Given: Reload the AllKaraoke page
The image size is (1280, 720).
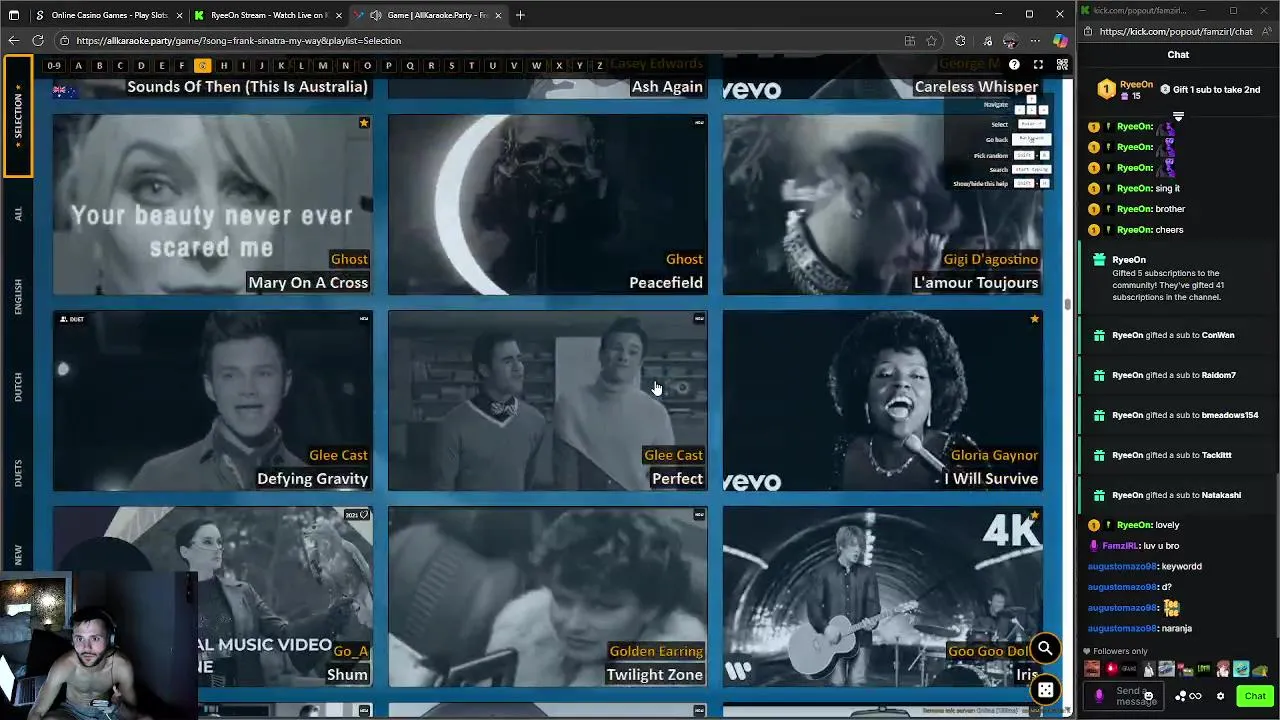Looking at the screenshot, I should pos(38,41).
